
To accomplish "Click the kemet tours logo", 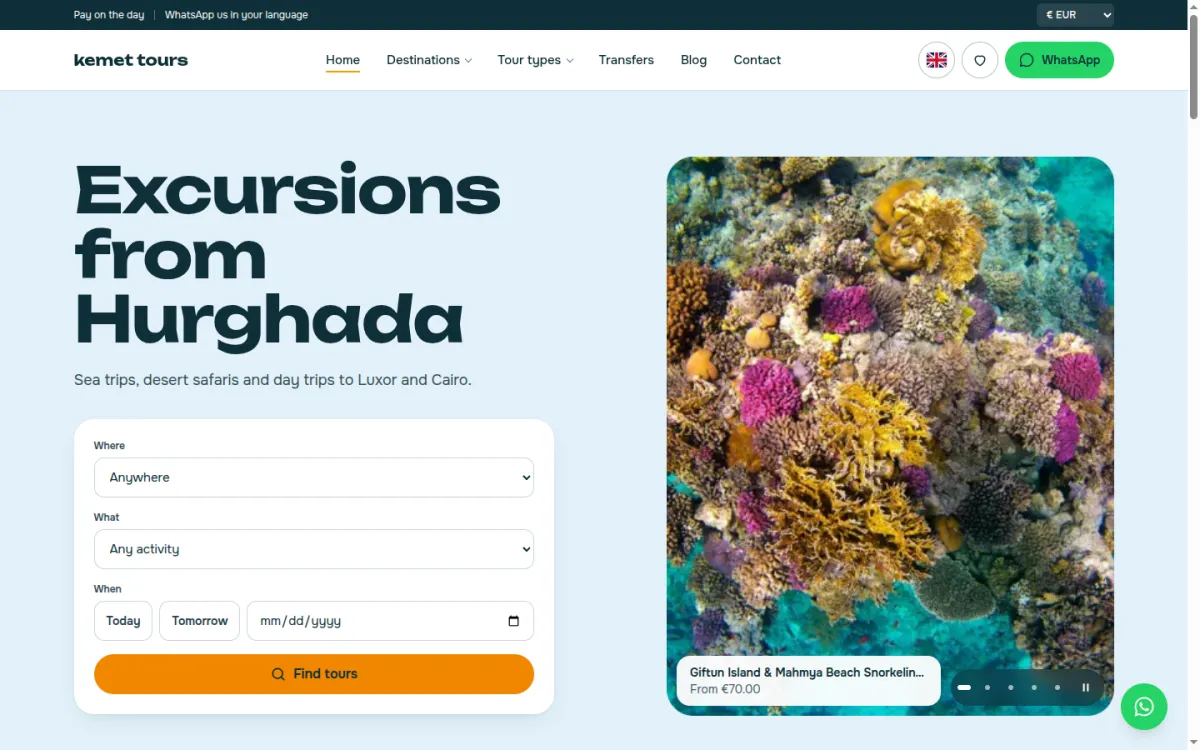I will [x=131, y=60].
